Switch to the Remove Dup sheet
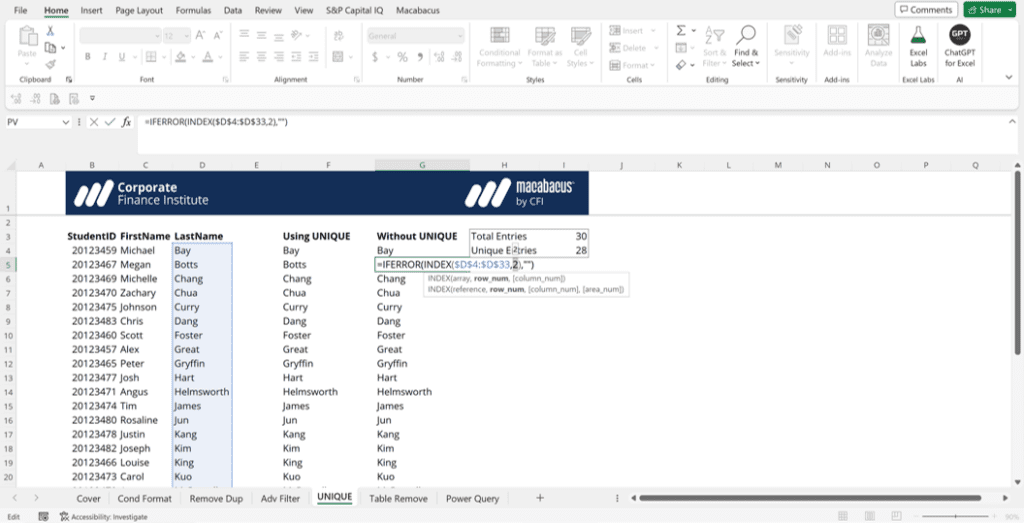Screen dimensions: 1024x523 point(215,498)
